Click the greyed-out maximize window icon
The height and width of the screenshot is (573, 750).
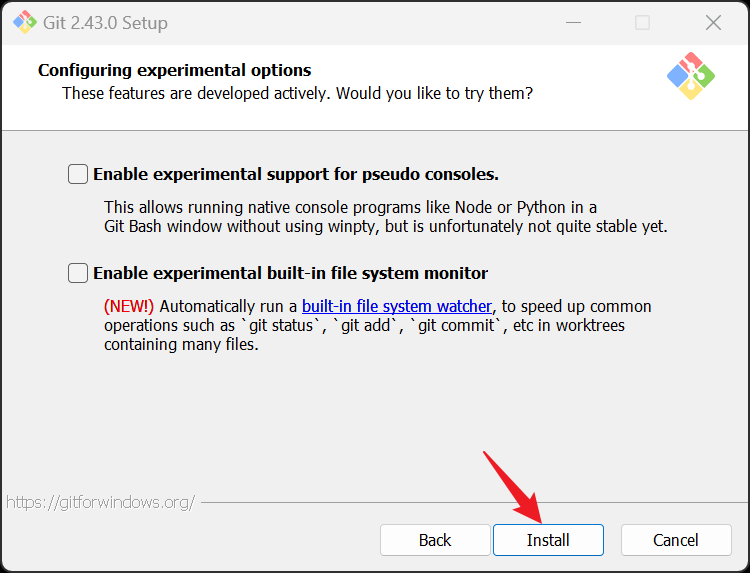[642, 22]
